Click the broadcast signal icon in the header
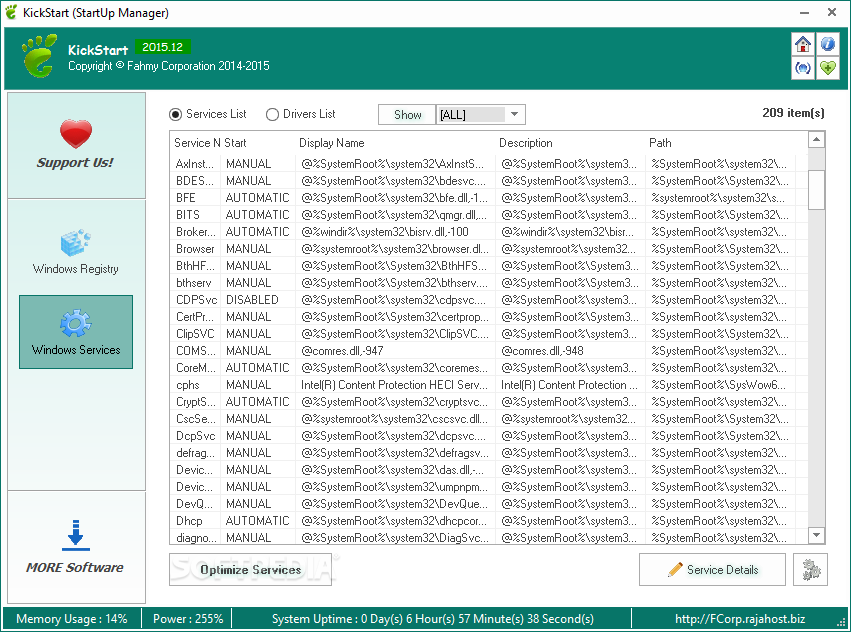This screenshot has width=851, height=632. [x=803, y=68]
